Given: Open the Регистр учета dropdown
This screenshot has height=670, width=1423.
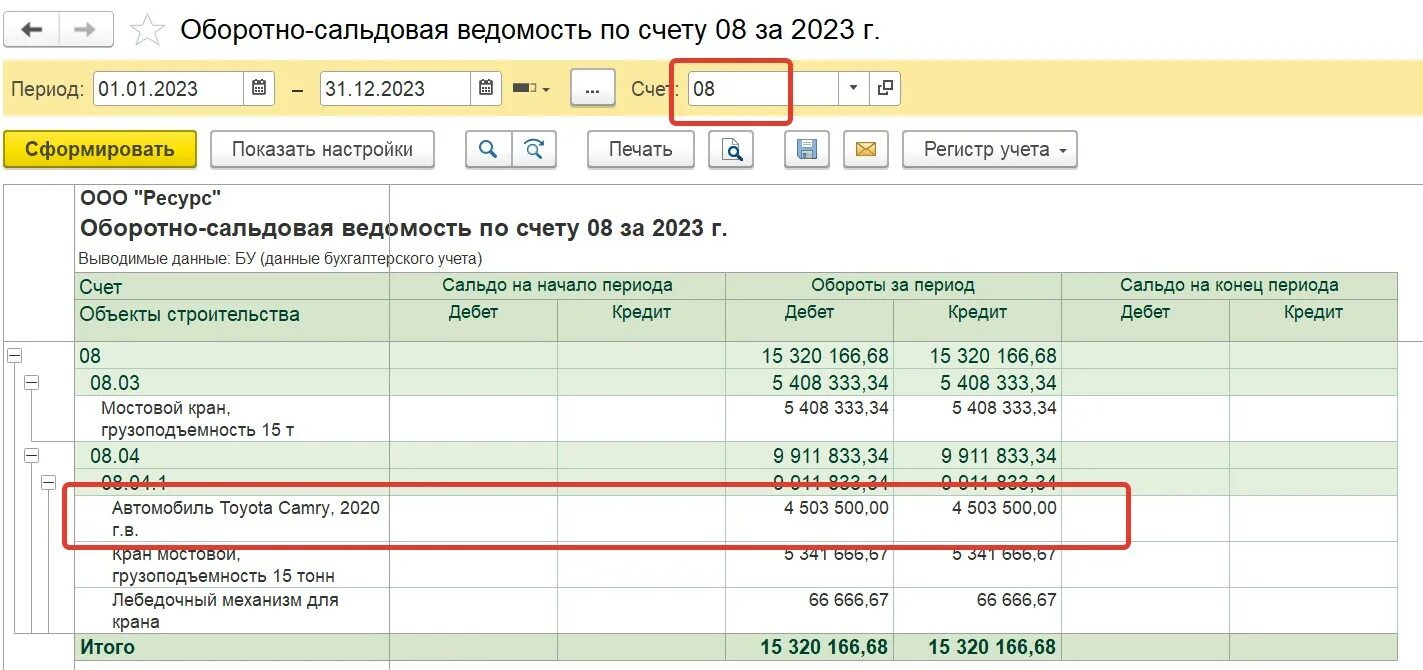Looking at the screenshot, I should click(x=989, y=149).
